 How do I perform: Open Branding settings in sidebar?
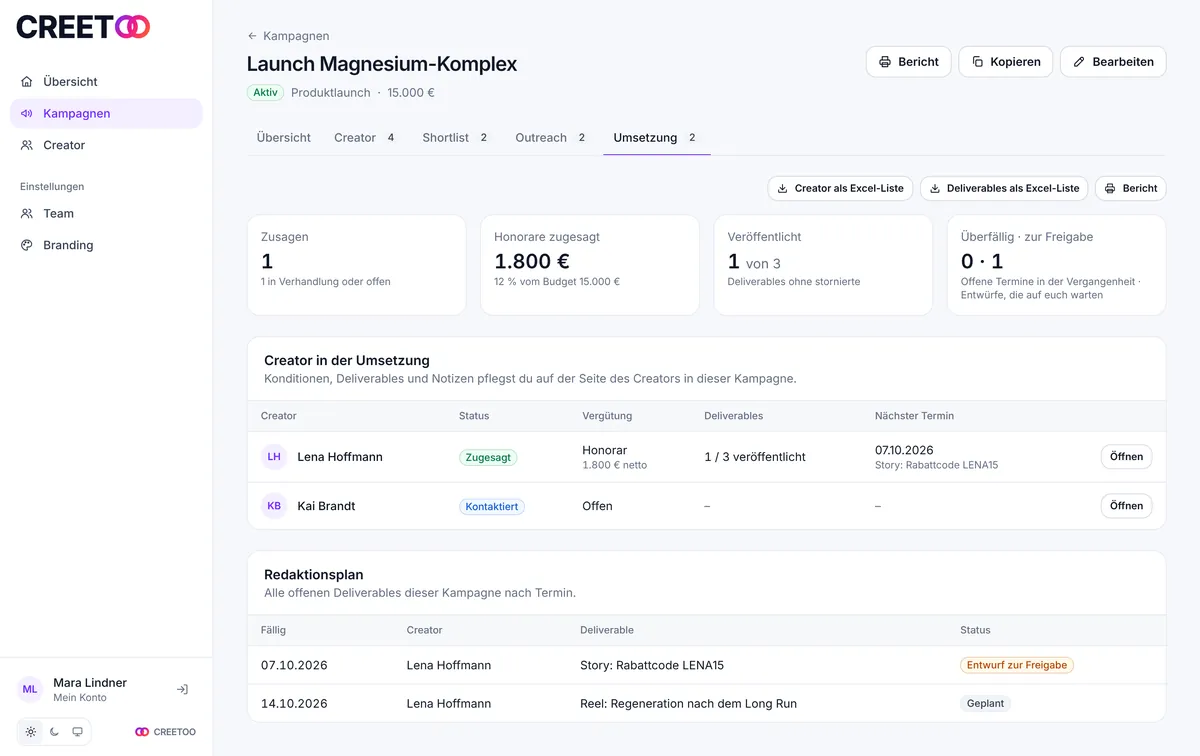(x=106, y=245)
